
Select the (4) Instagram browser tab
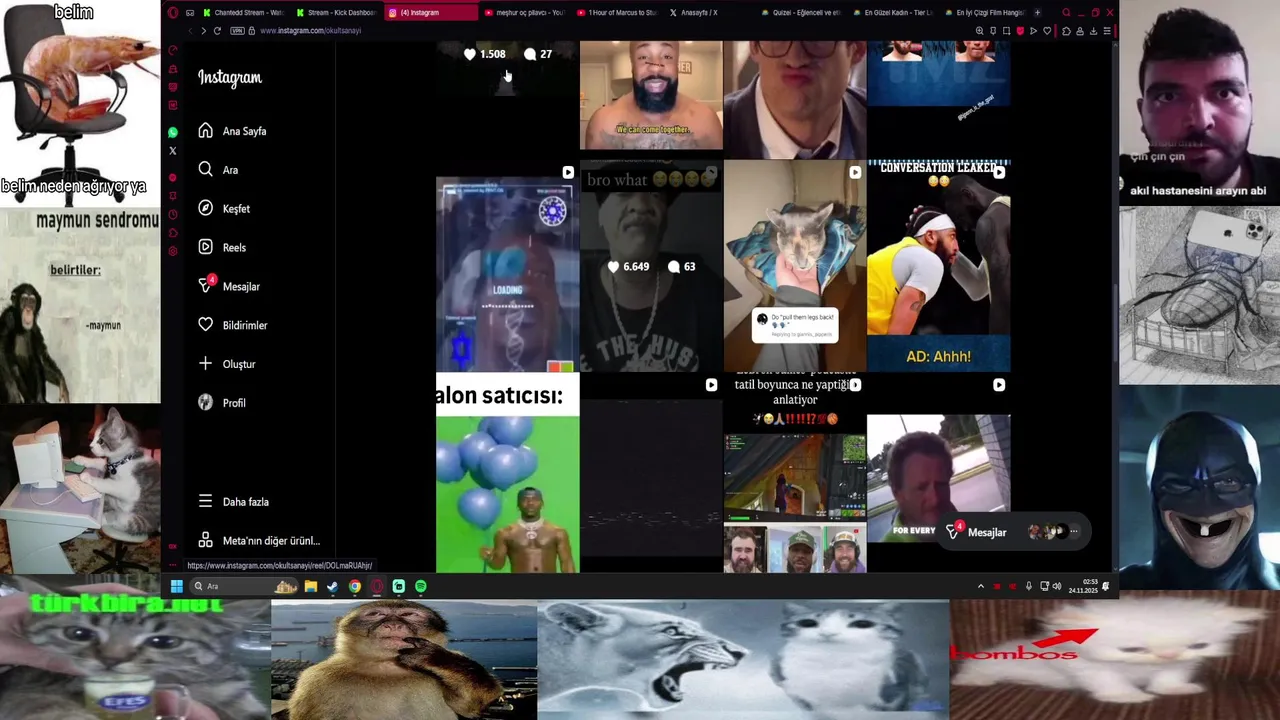(x=431, y=13)
